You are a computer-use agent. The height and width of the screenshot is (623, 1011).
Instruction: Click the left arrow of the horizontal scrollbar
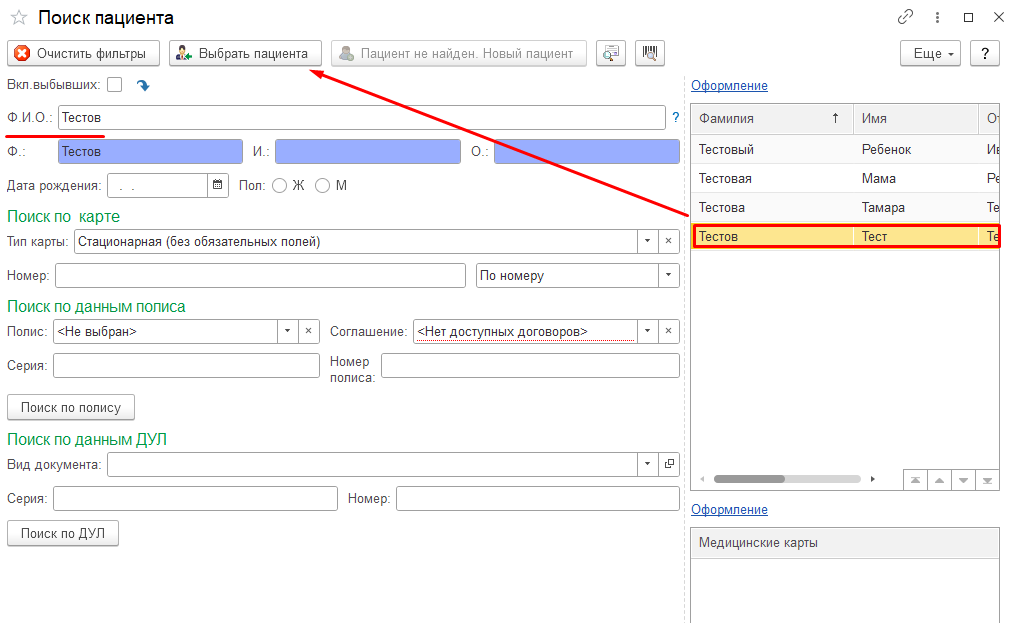[x=702, y=479]
